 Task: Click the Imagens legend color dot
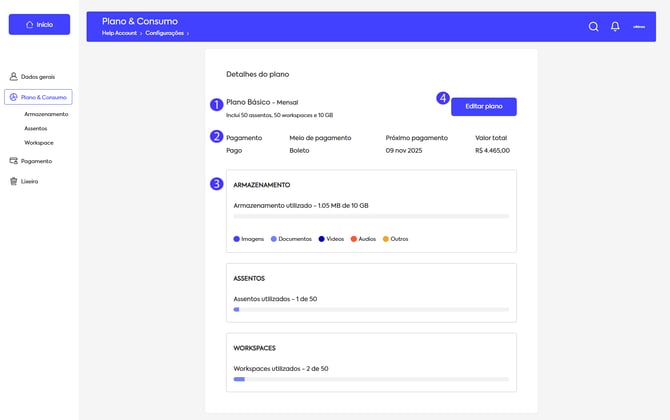pyautogui.click(x=237, y=239)
